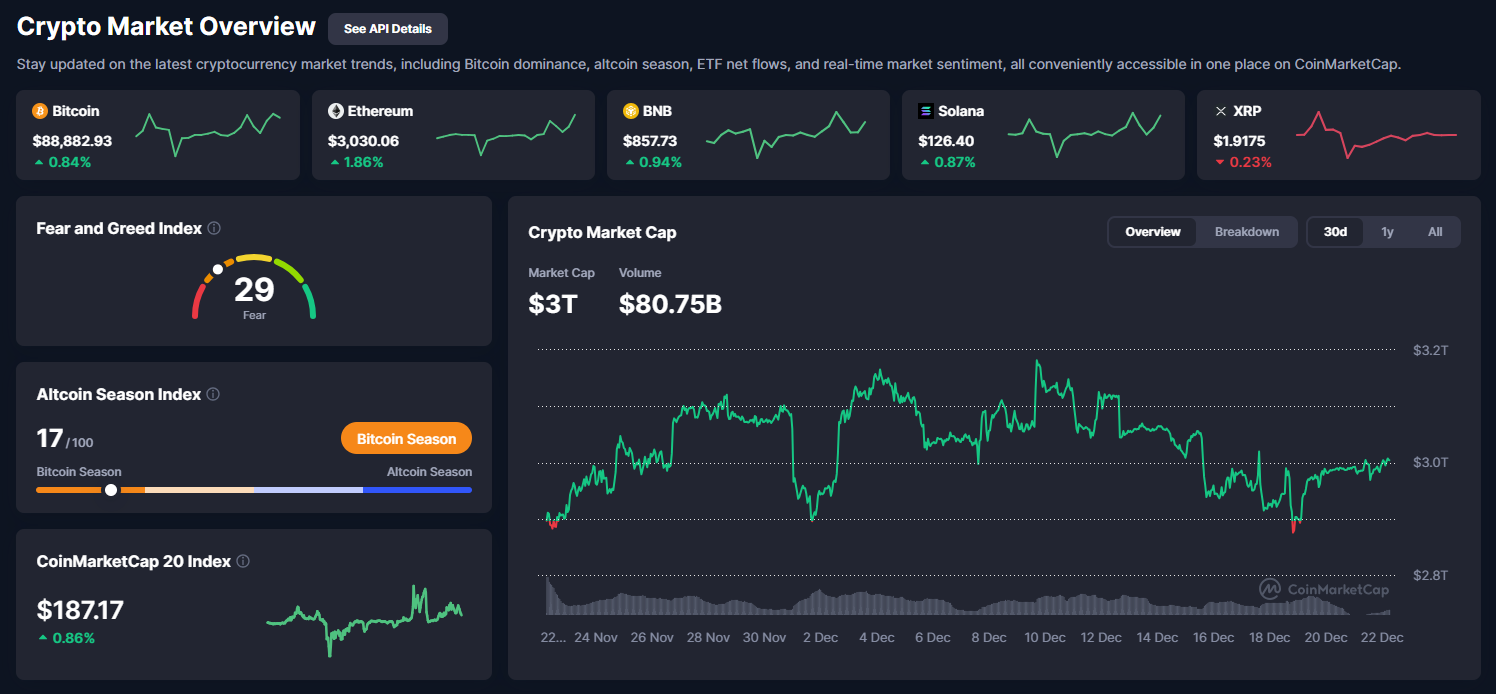Open the XRP price card

pos(1339,135)
